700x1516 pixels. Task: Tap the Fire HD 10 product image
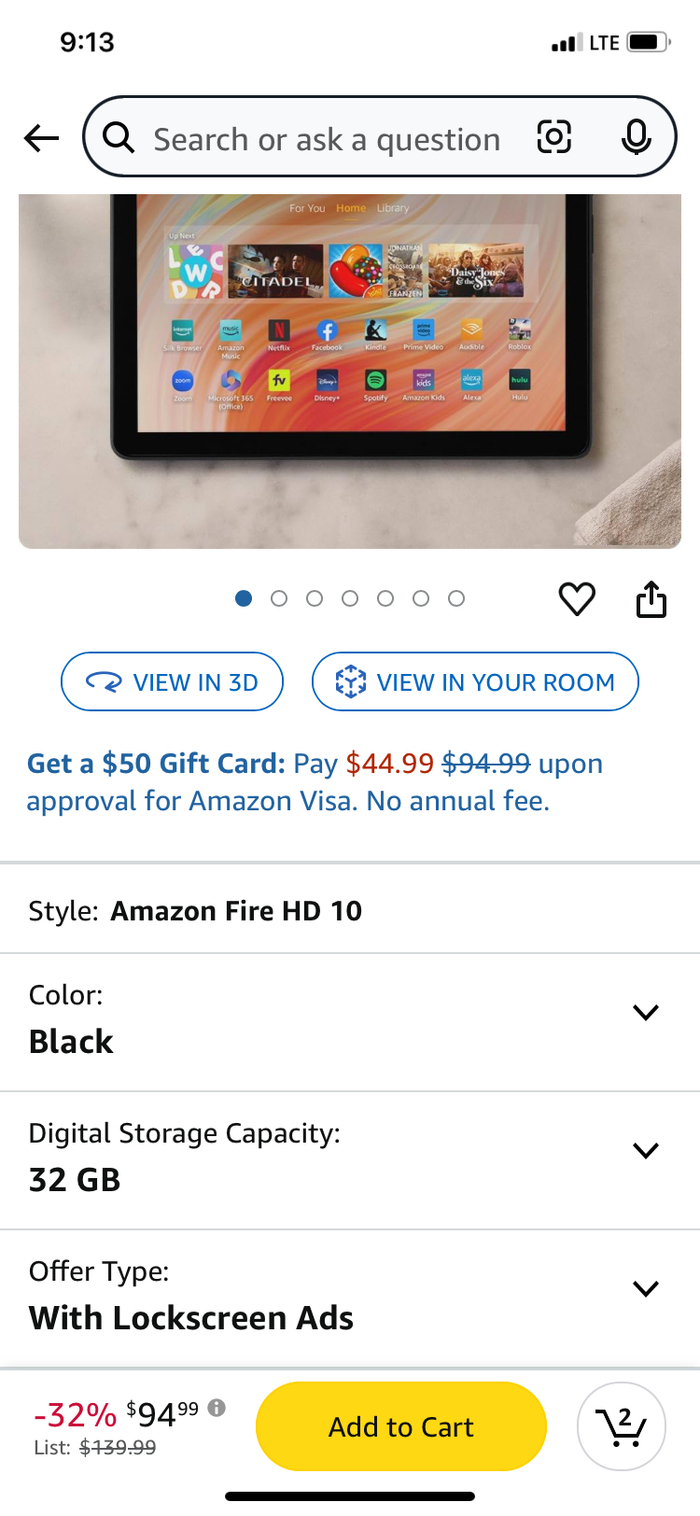(350, 371)
